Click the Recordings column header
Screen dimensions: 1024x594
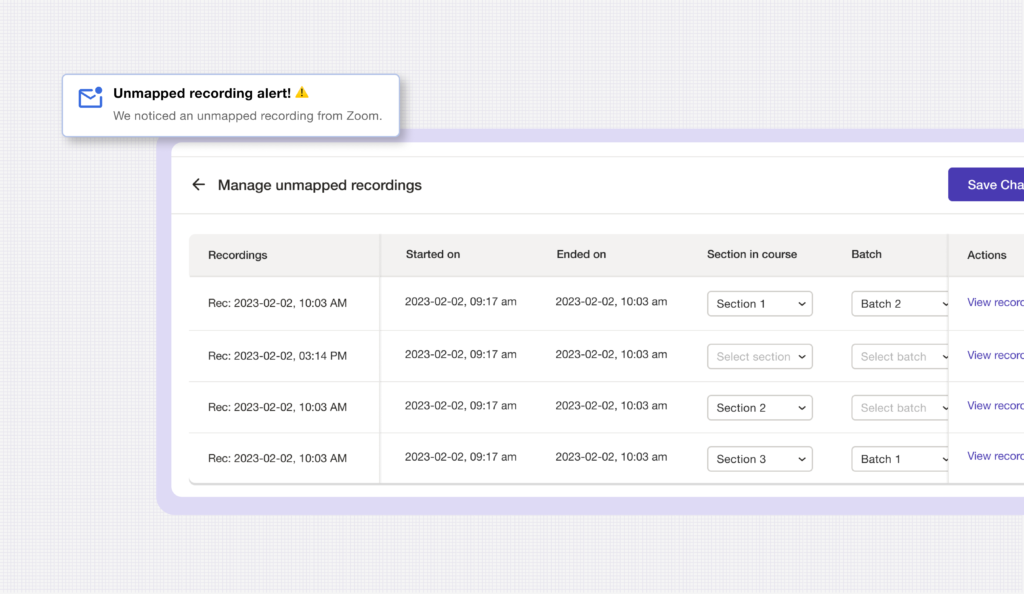[x=238, y=255]
